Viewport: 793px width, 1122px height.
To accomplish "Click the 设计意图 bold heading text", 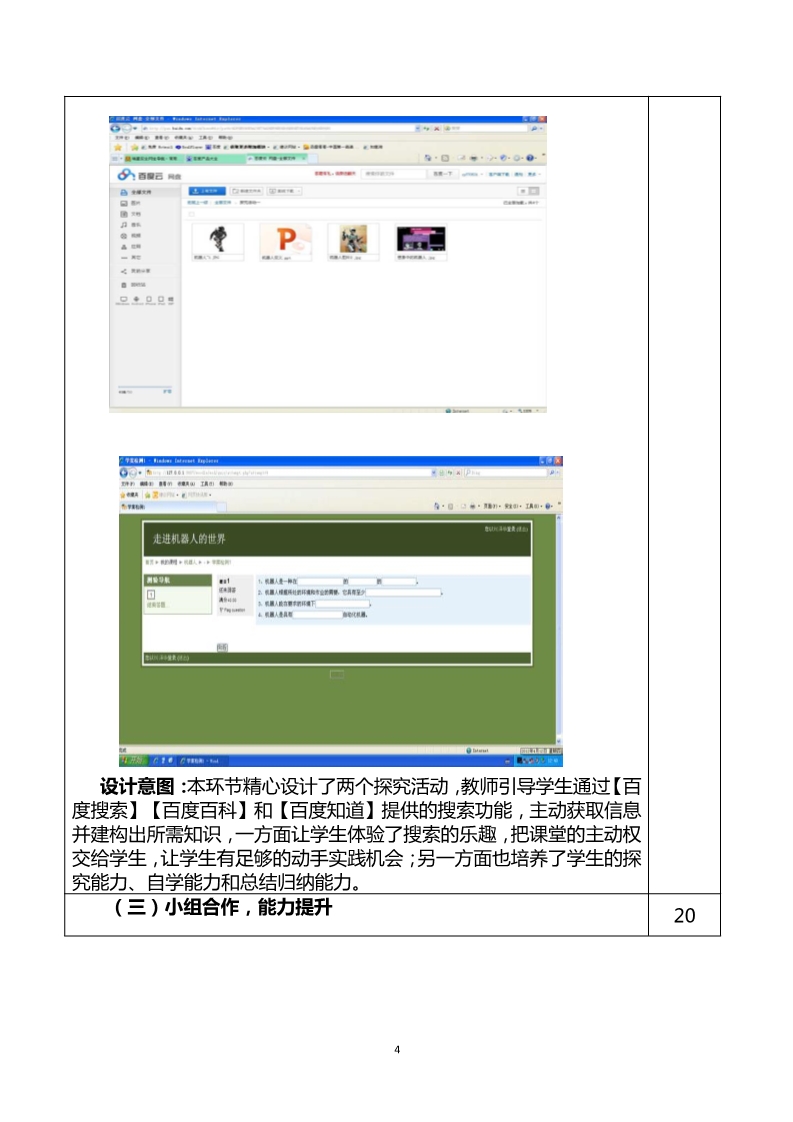I will 137,786.
